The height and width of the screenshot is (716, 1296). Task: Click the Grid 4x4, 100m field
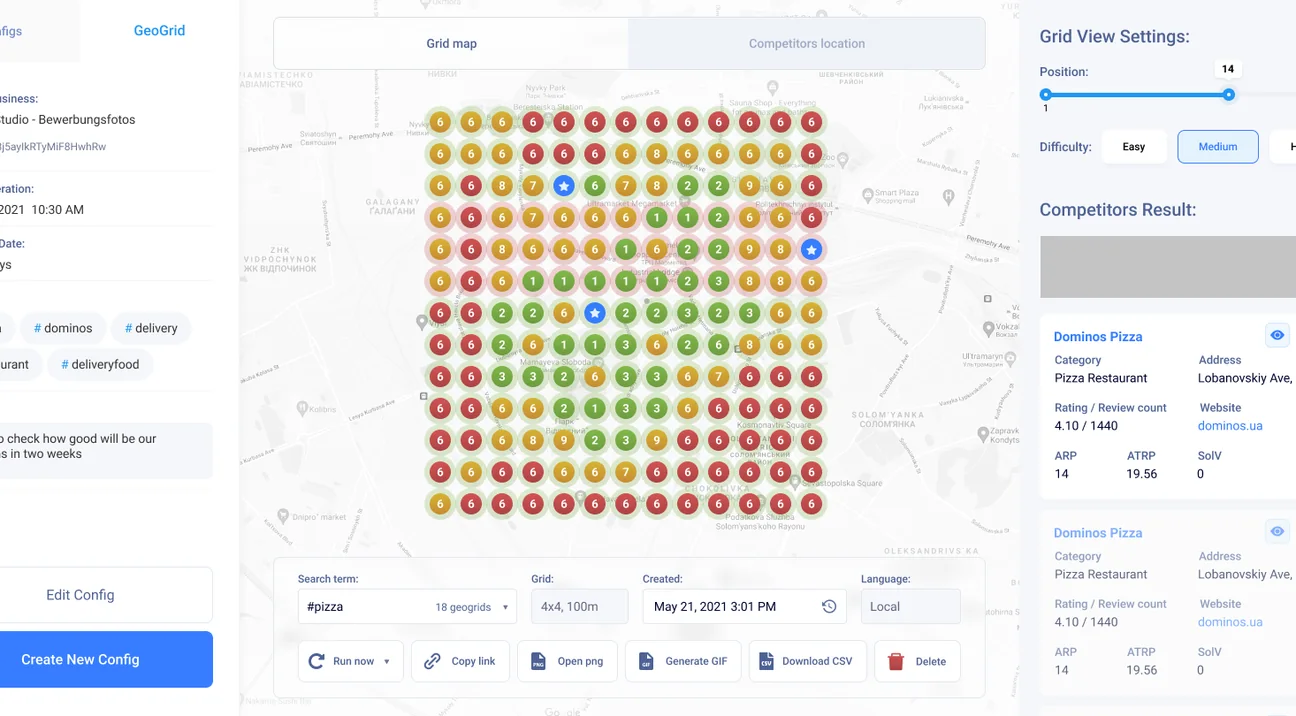579,606
